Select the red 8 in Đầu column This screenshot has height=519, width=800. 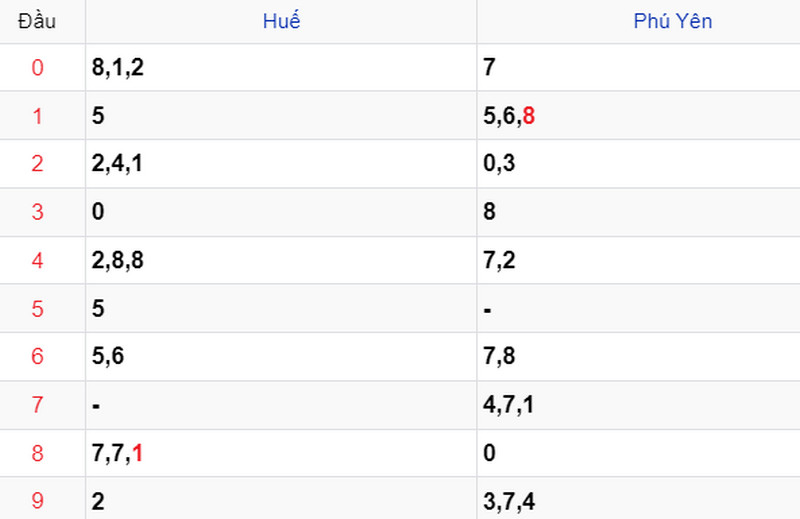[x=37, y=453]
